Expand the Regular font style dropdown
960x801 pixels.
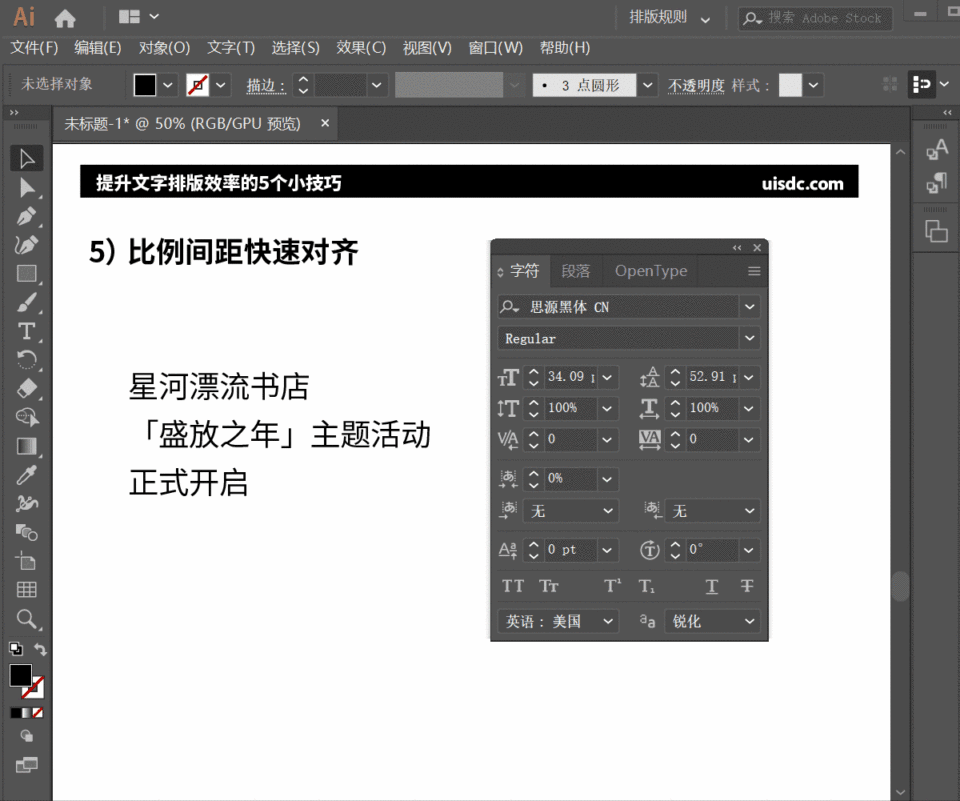click(748, 338)
